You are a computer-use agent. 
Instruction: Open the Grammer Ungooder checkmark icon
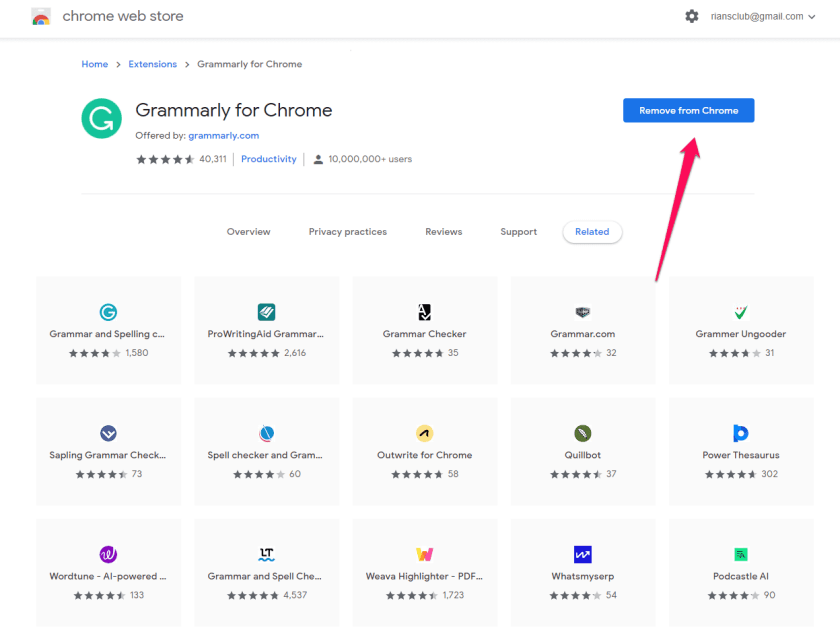[741, 312]
